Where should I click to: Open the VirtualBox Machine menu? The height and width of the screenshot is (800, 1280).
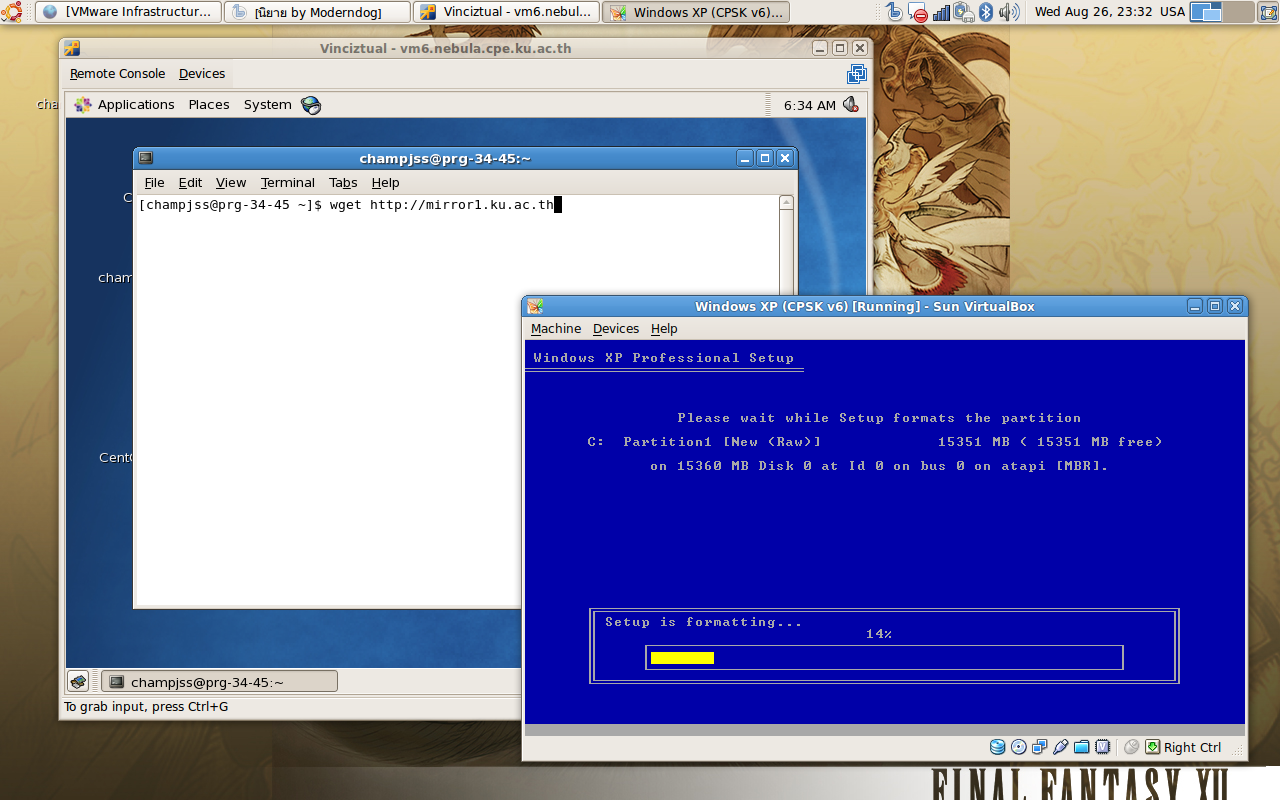click(556, 329)
